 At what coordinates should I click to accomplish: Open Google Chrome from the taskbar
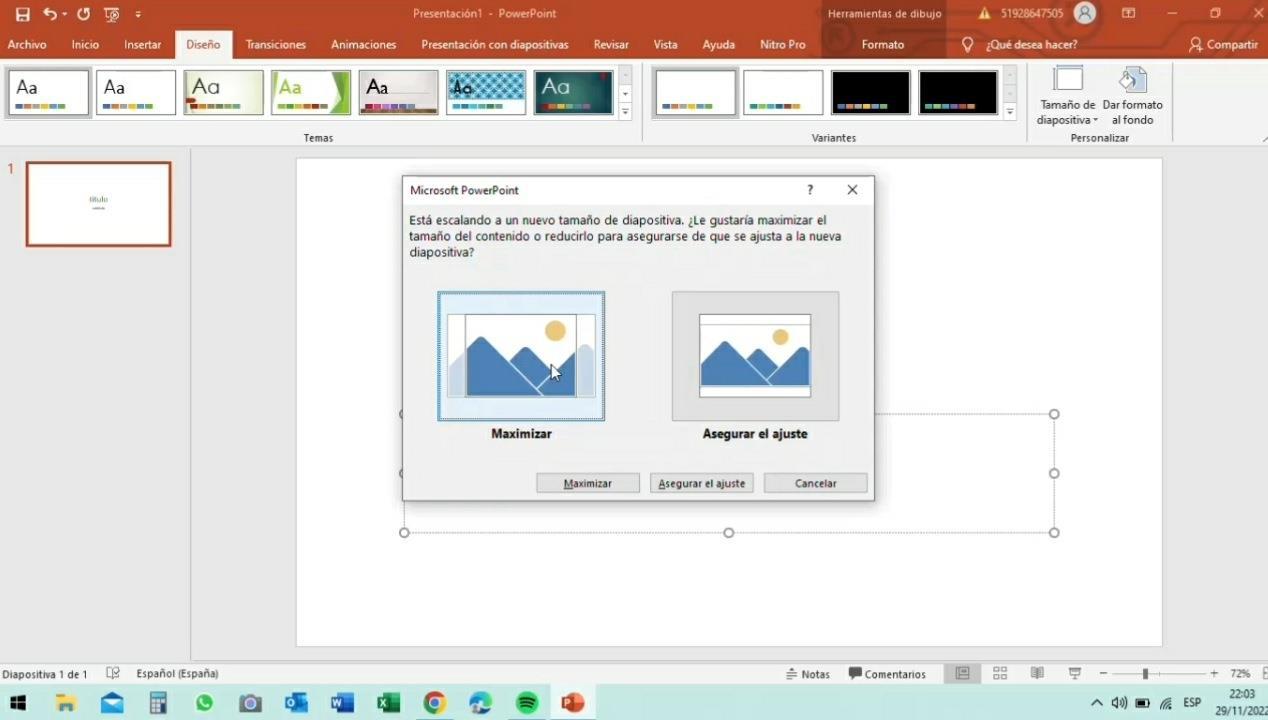(434, 703)
